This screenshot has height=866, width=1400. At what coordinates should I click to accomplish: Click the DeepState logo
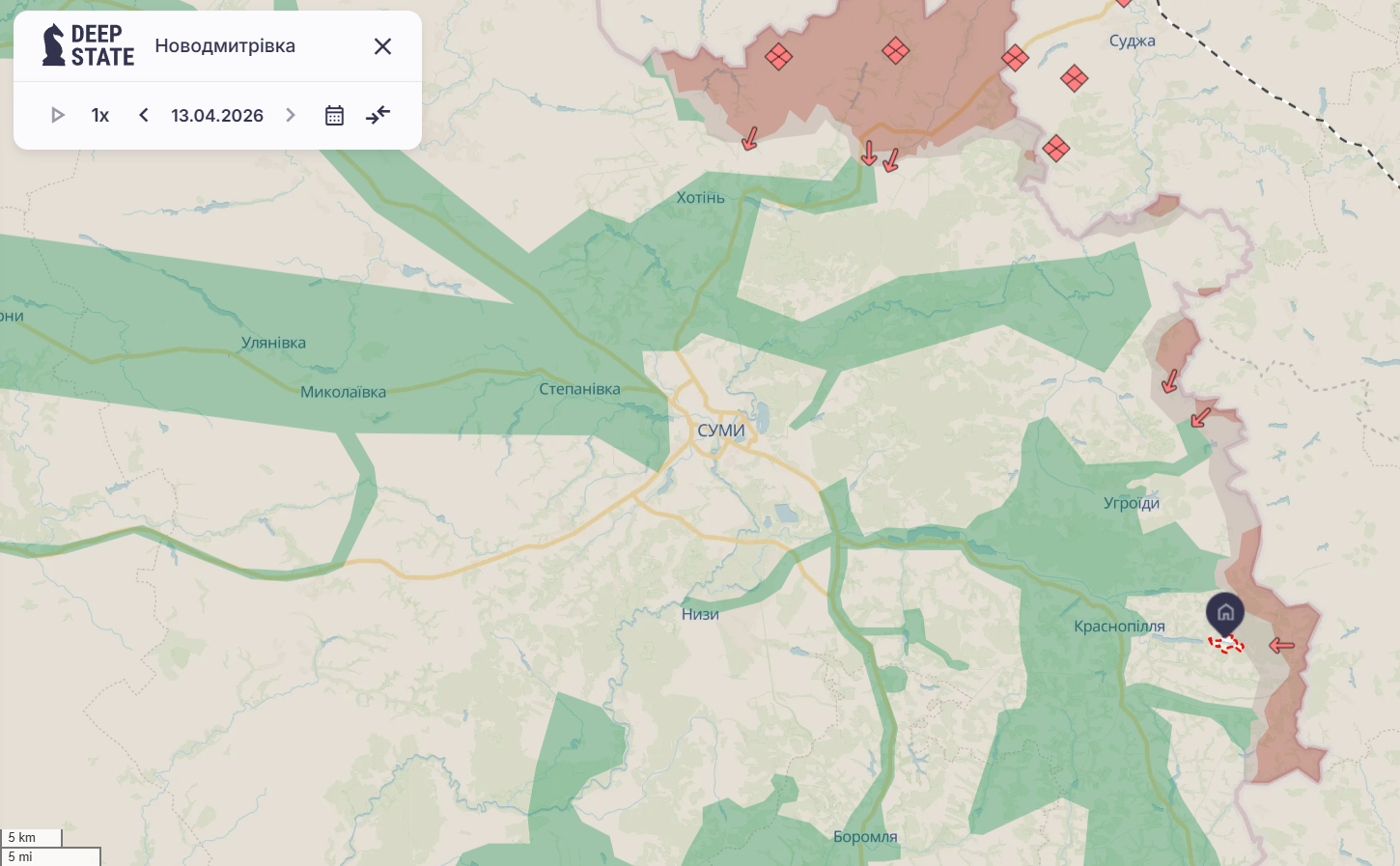pyautogui.click(x=88, y=45)
